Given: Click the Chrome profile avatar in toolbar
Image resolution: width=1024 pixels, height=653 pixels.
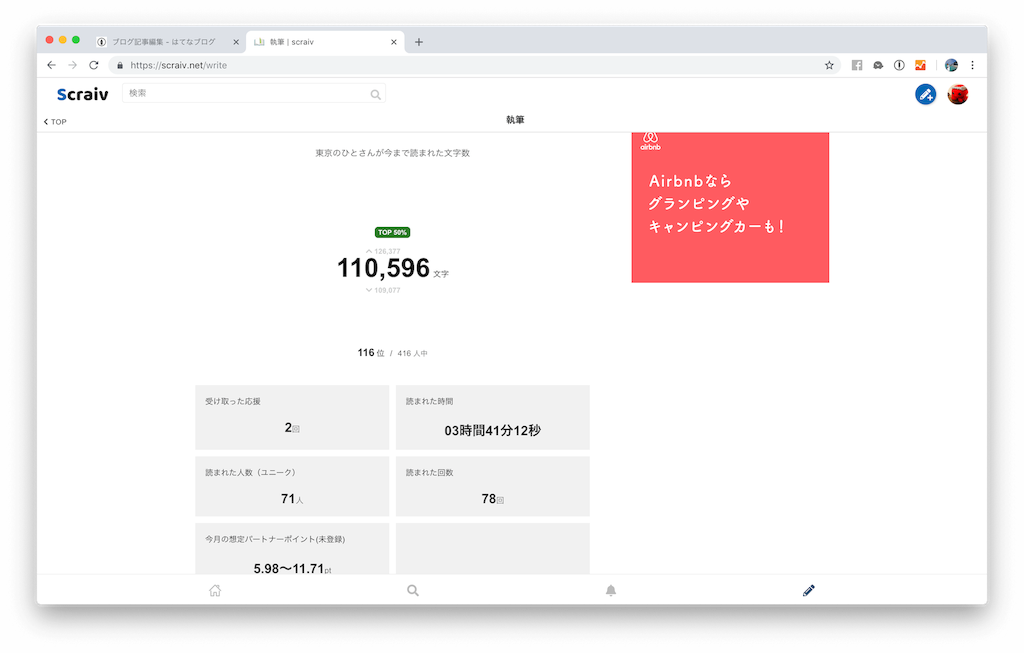Looking at the screenshot, I should coord(951,65).
